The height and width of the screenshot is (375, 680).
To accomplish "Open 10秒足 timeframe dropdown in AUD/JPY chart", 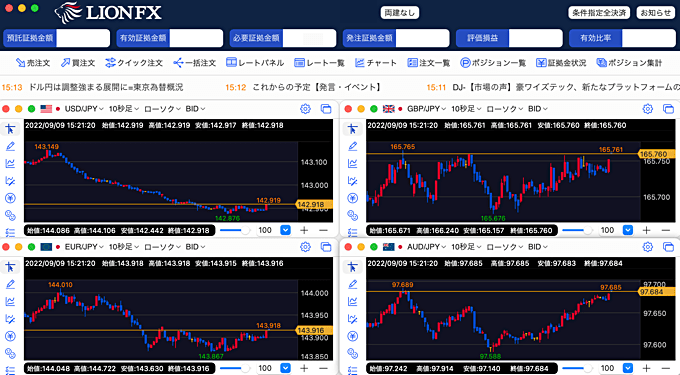I will pyautogui.click(x=466, y=247).
